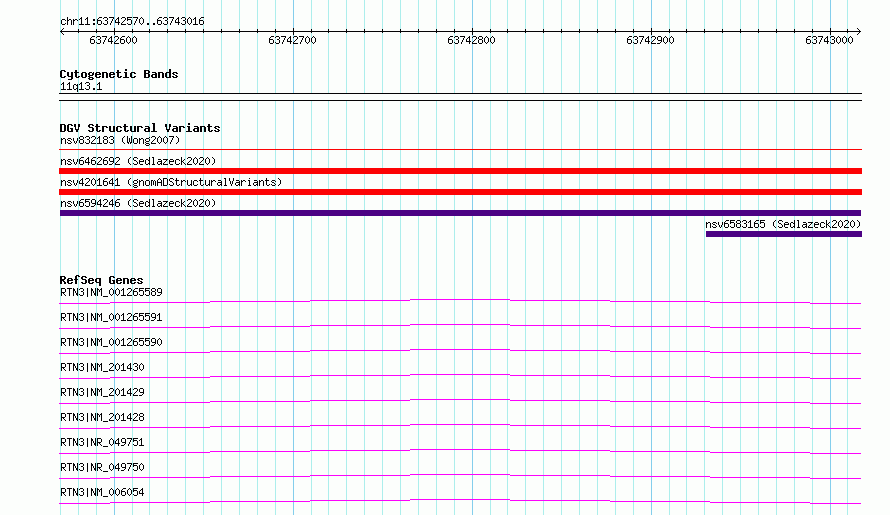Click the magenta intron line of NM_006054
890x515 pixels.
click(460, 500)
